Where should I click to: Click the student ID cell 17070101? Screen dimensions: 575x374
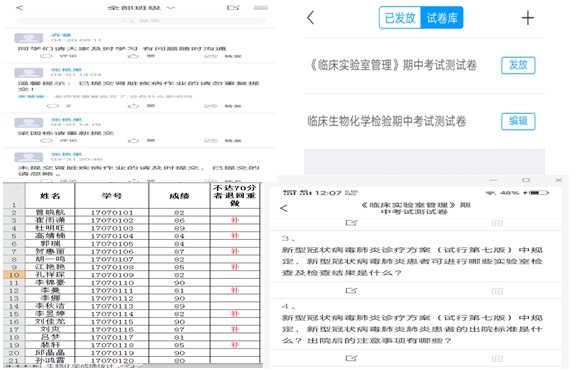[x=112, y=213]
